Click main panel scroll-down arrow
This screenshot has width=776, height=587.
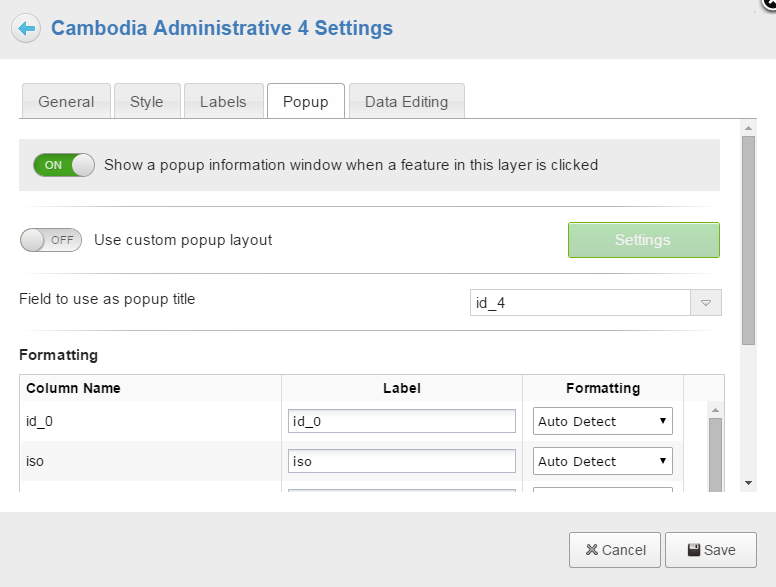tap(748, 483)
